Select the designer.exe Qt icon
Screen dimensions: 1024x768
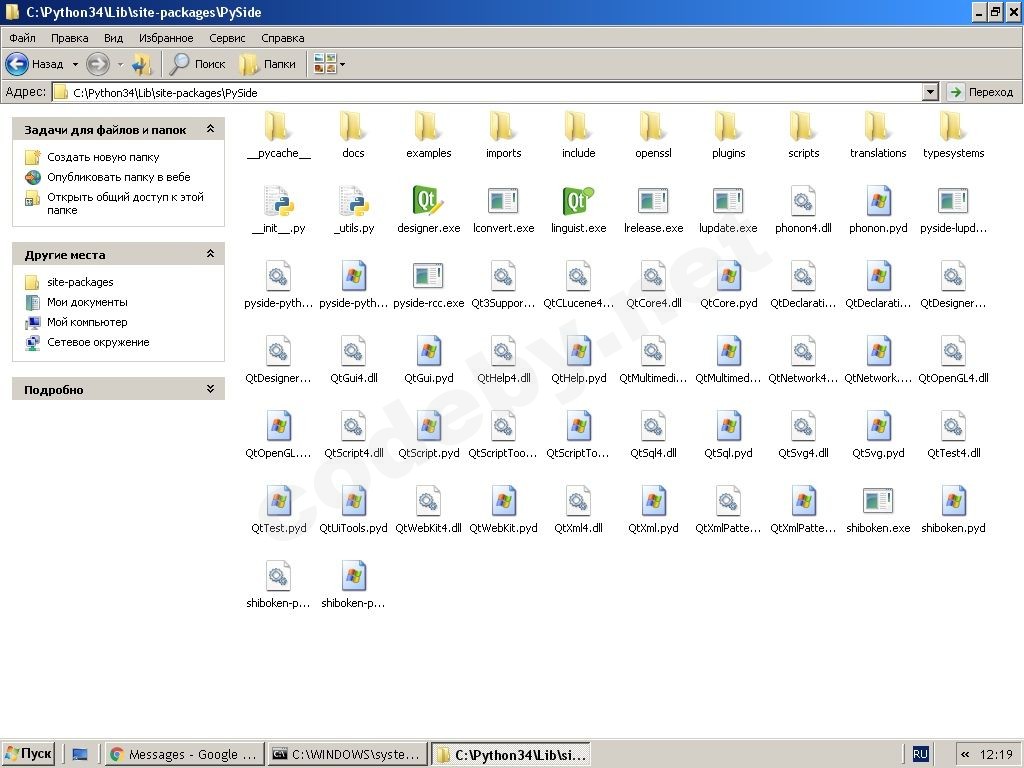428,202
